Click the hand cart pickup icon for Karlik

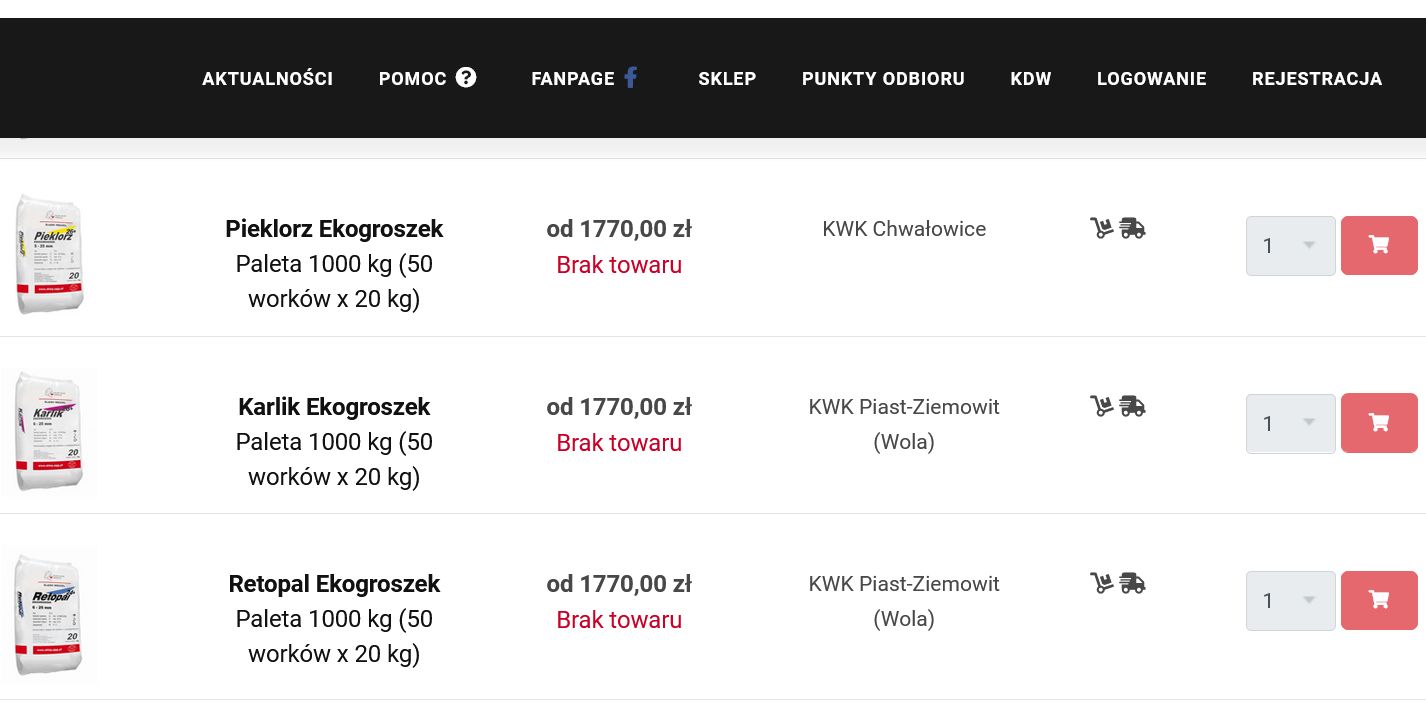point(1101,406)
